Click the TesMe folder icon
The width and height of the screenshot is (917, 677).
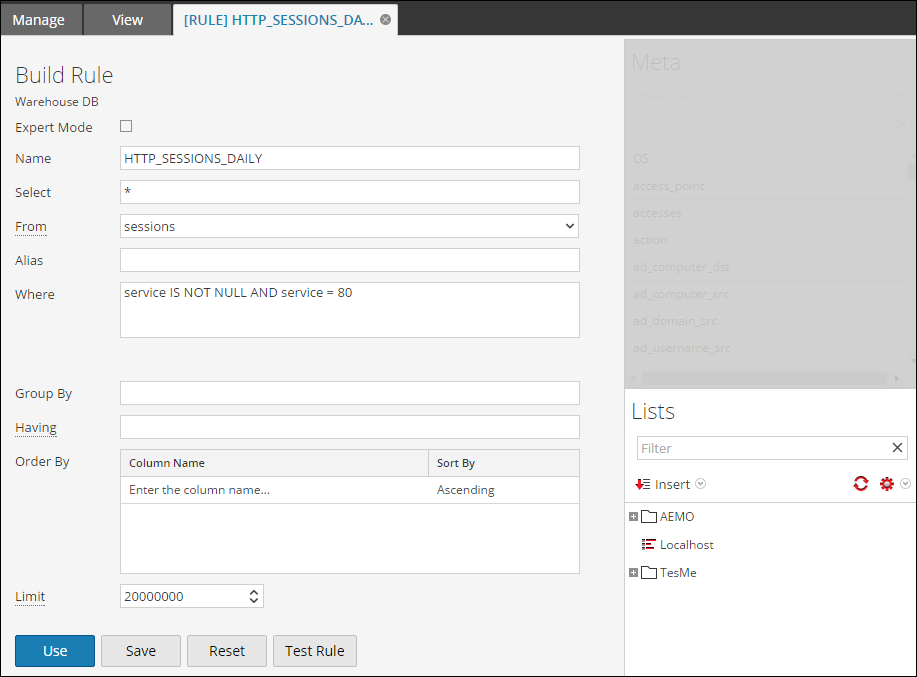pos(649,573)
